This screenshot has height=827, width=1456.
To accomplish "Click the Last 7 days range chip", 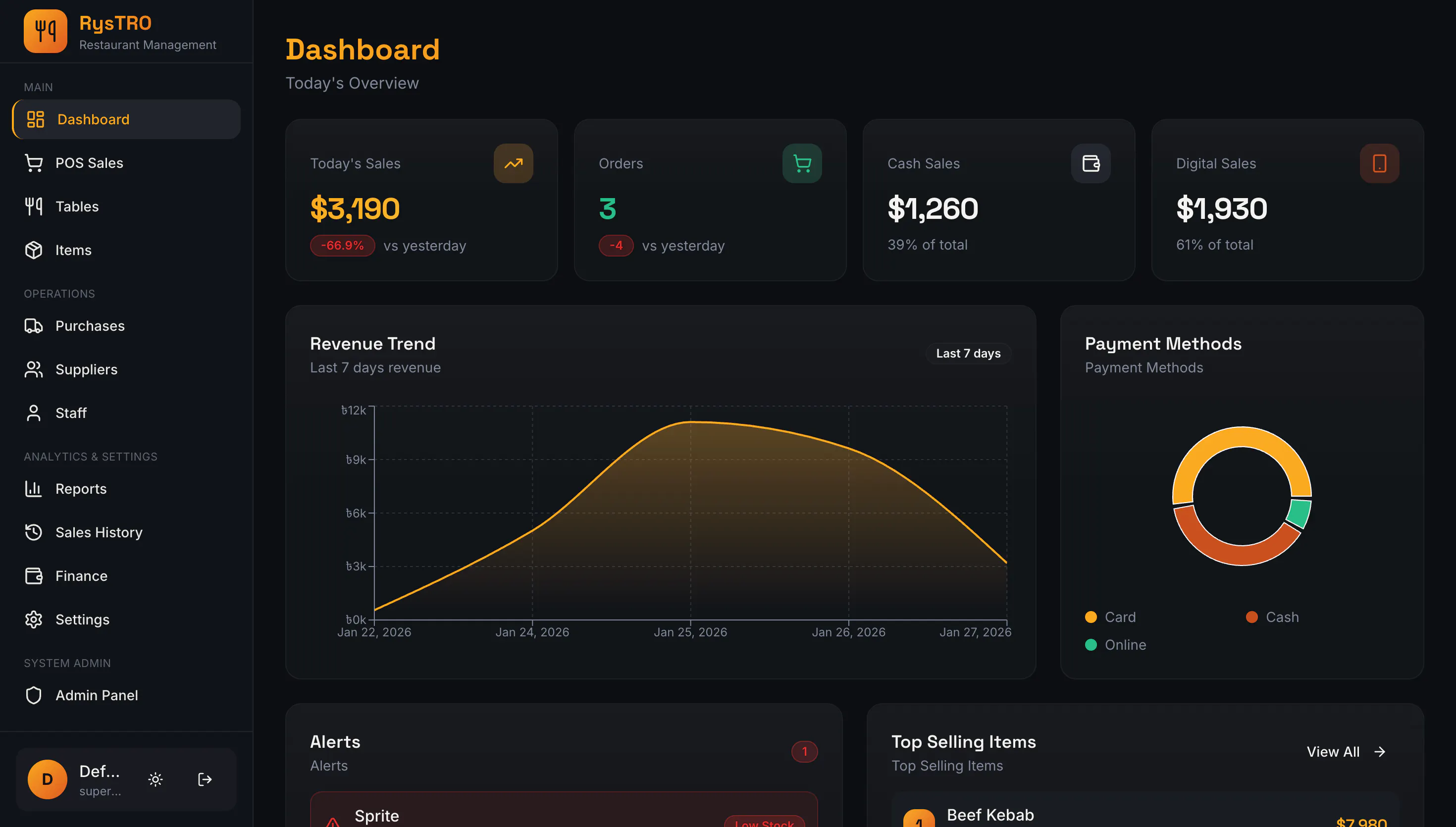I will click(968, 353).
